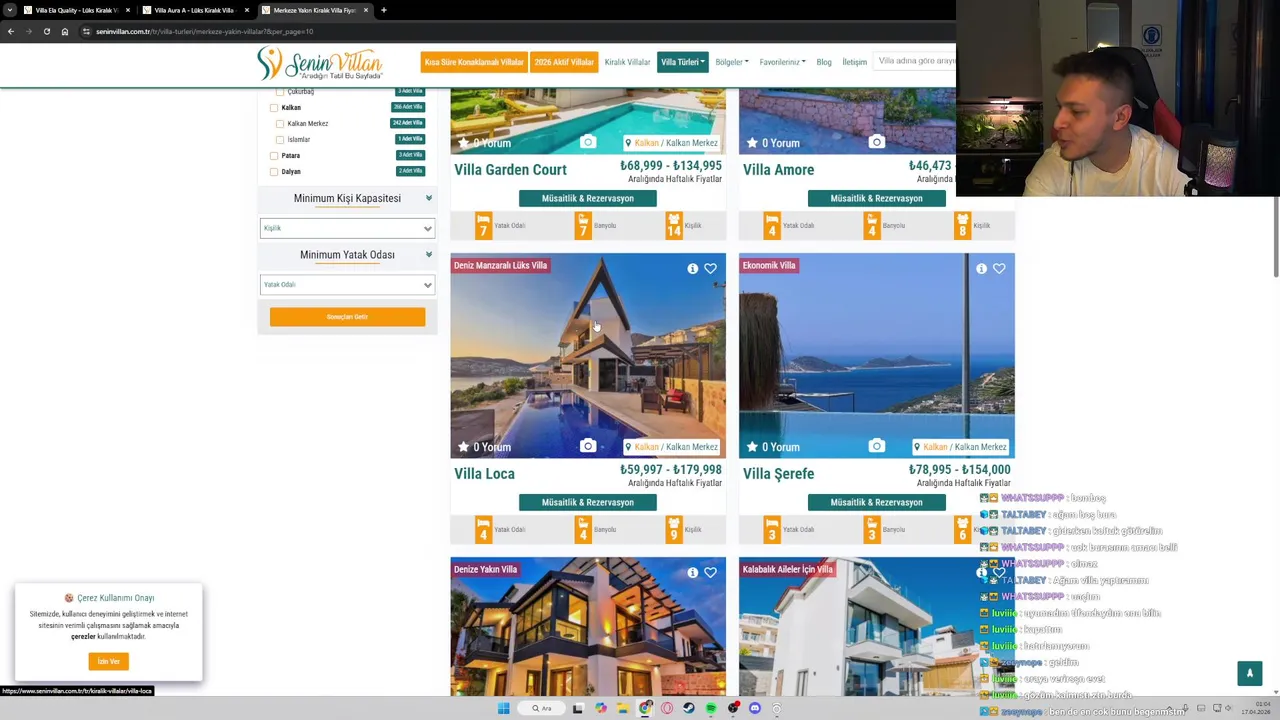Open Opera browser from the taskbar
The width and height of the screenshot is (1280, 720).
pyautogui.click(x=667, y=708)
